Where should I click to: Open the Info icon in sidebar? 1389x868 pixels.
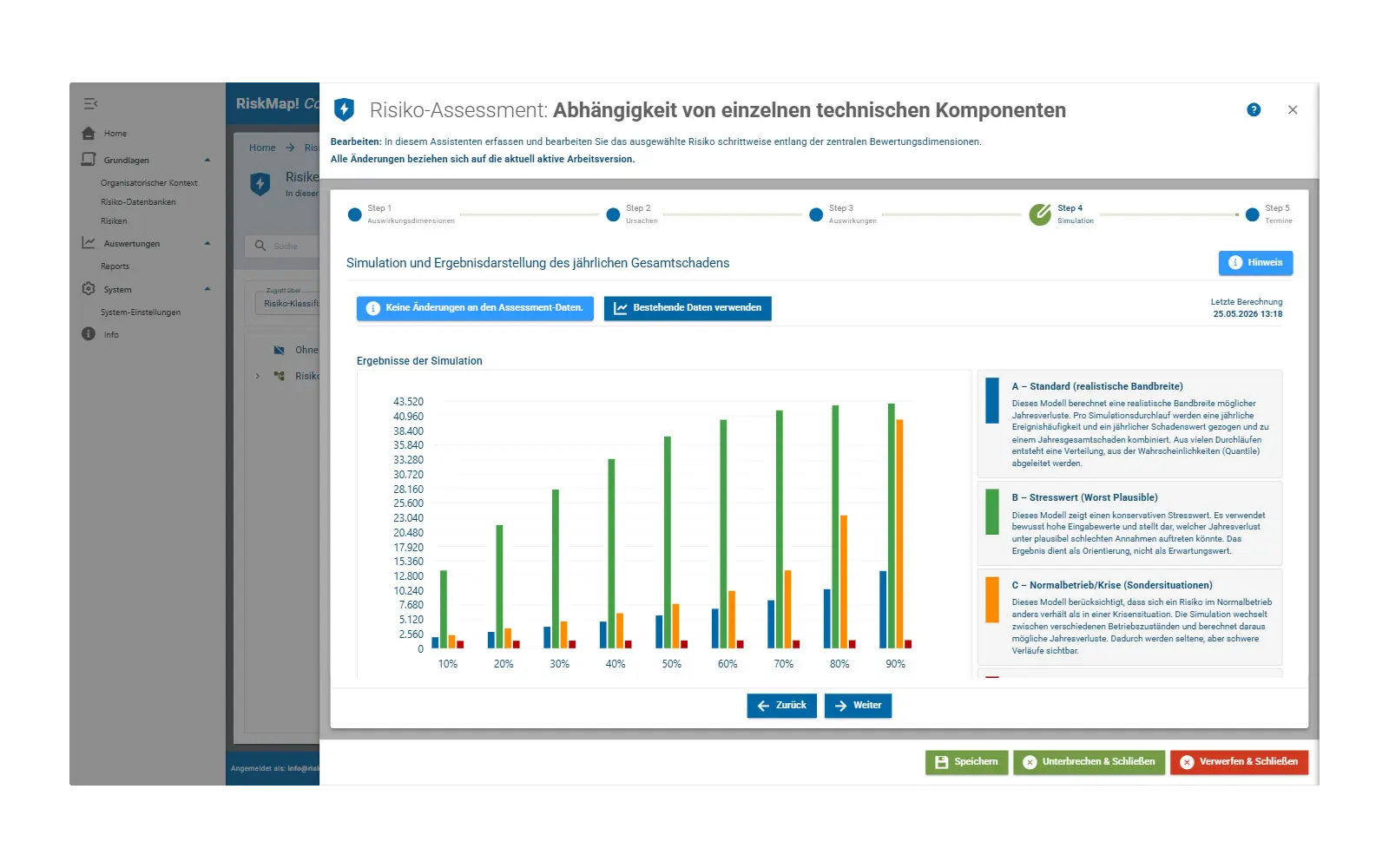(89, 334)
